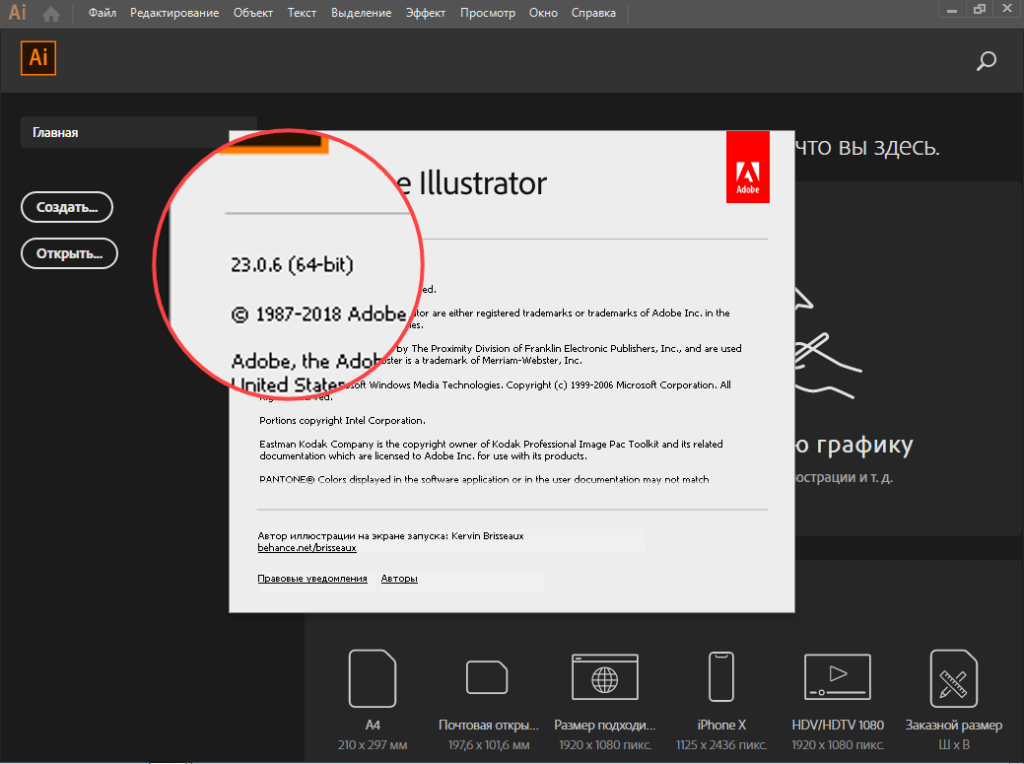Click the red Adobe logo in dialog
1024x764 pixels.
click(748, 167)
